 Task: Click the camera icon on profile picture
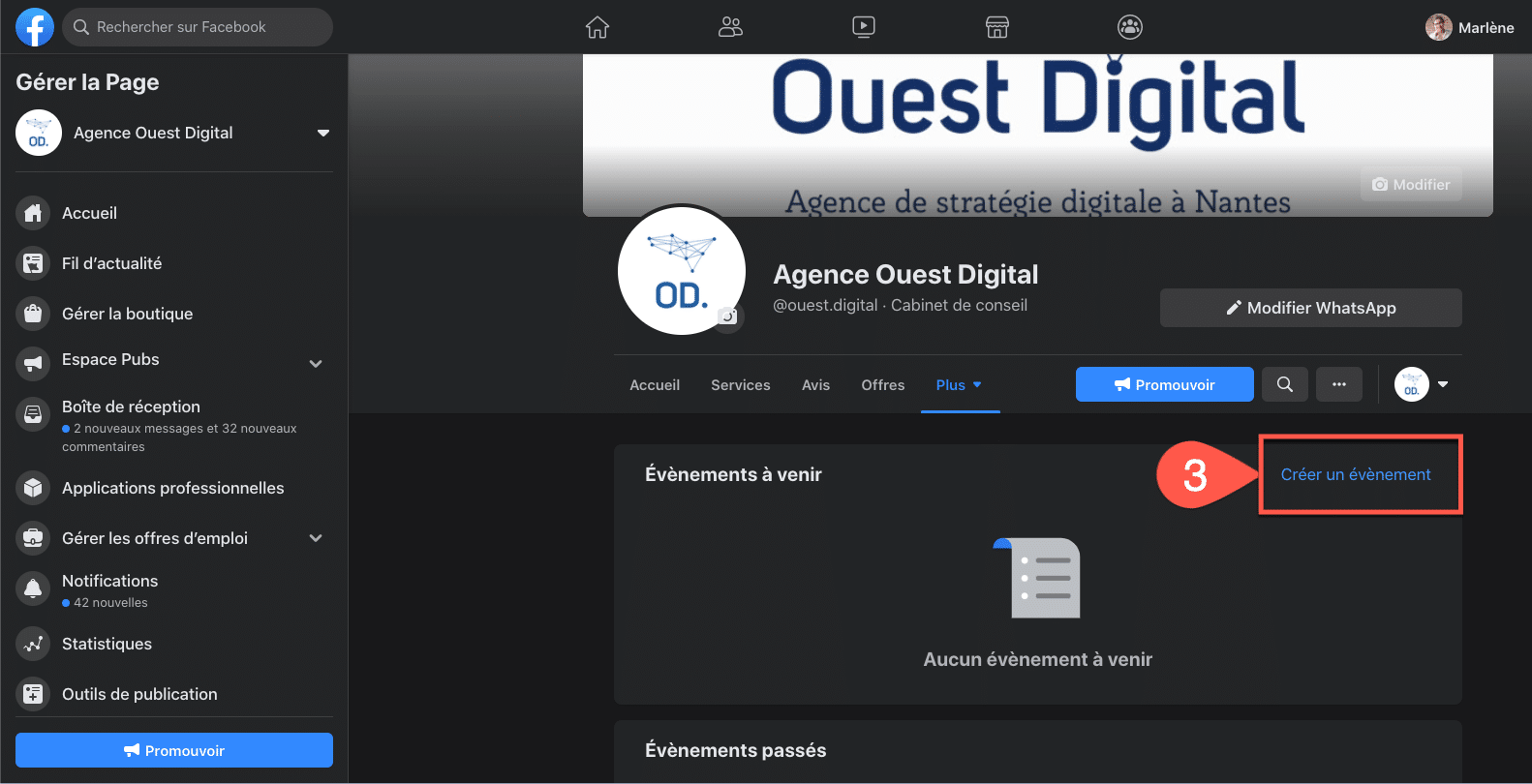tap(728, 317)
